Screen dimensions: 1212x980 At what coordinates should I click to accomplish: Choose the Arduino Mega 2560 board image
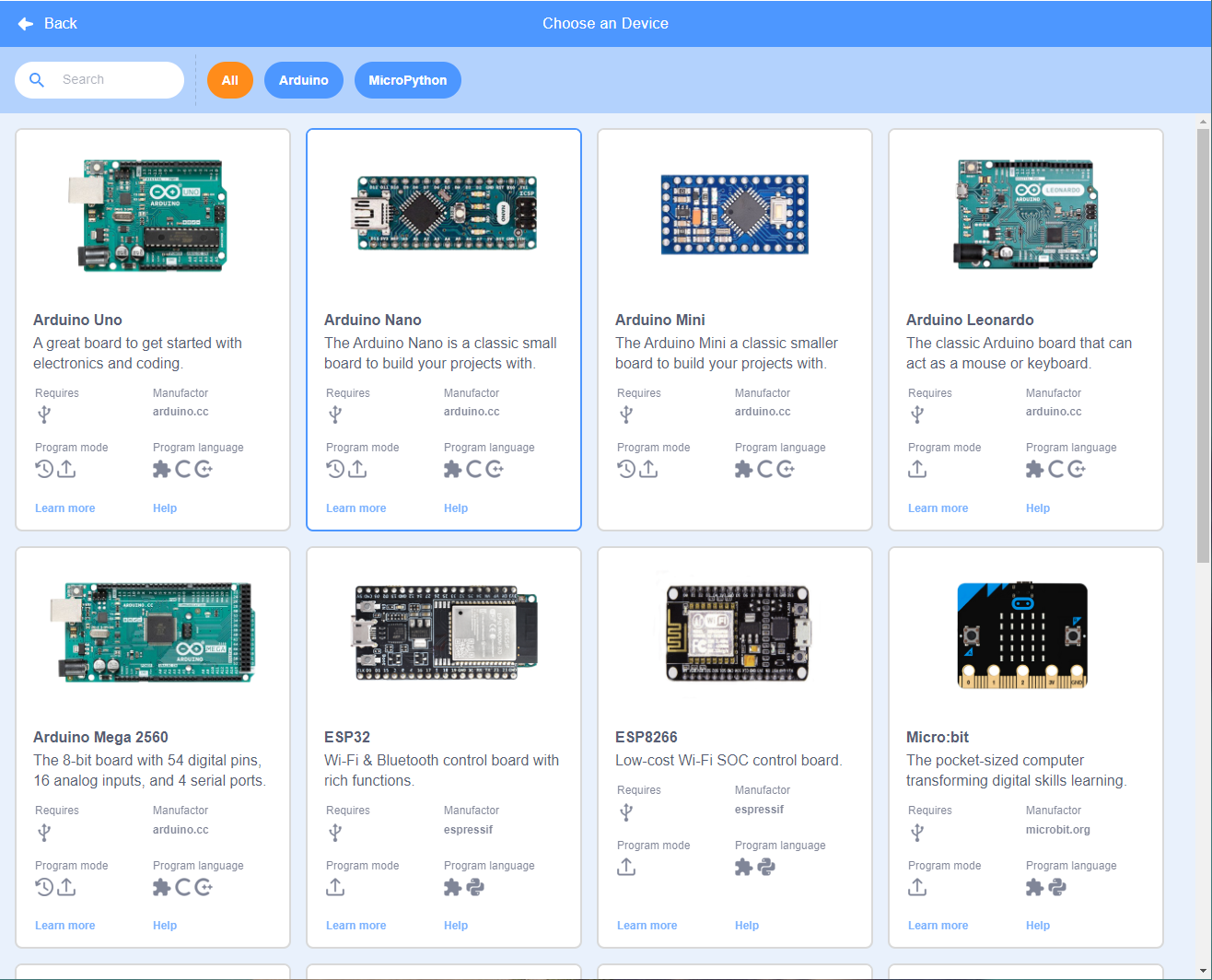point(152,632)
